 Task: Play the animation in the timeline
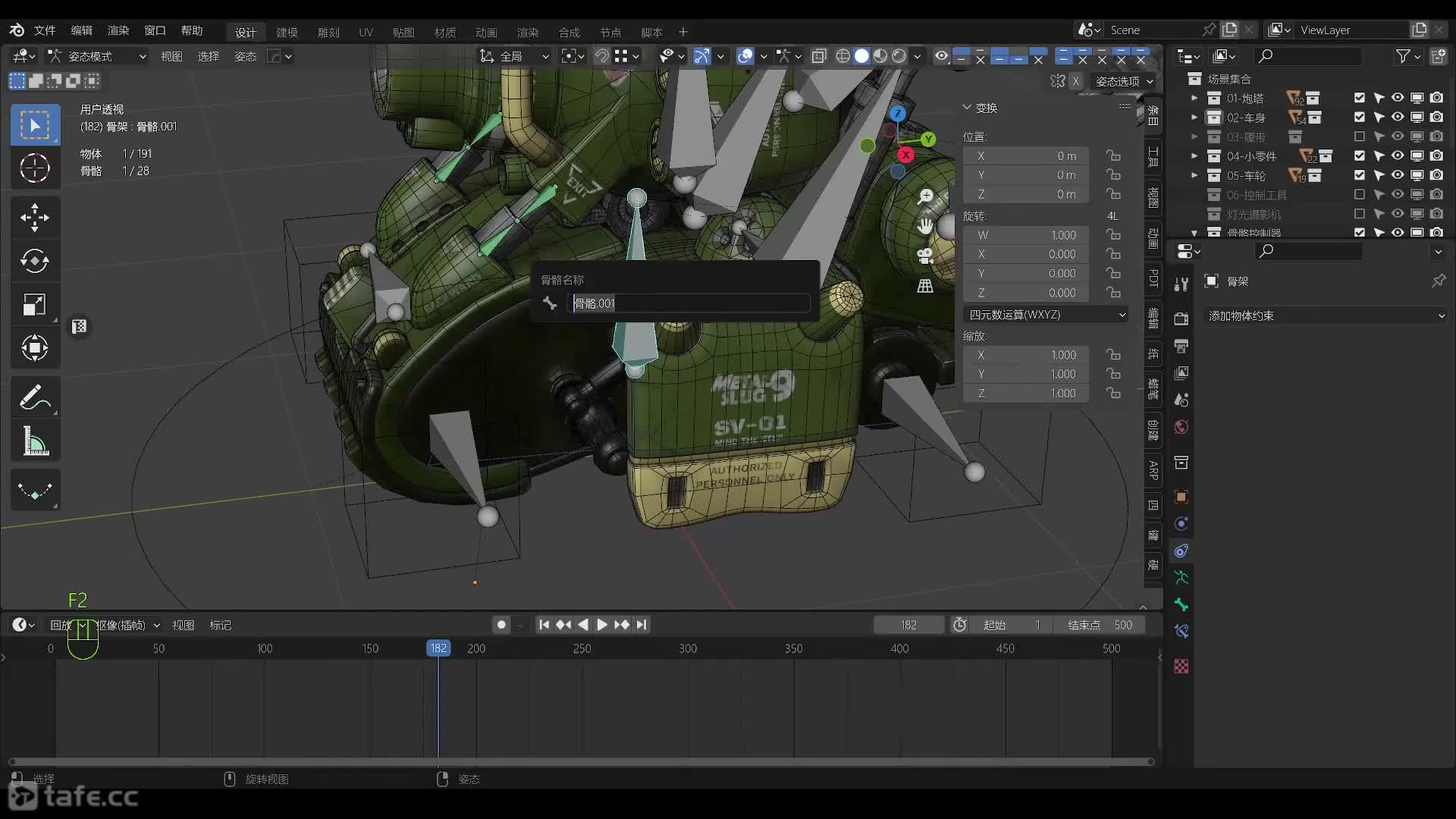pos(601,625)
